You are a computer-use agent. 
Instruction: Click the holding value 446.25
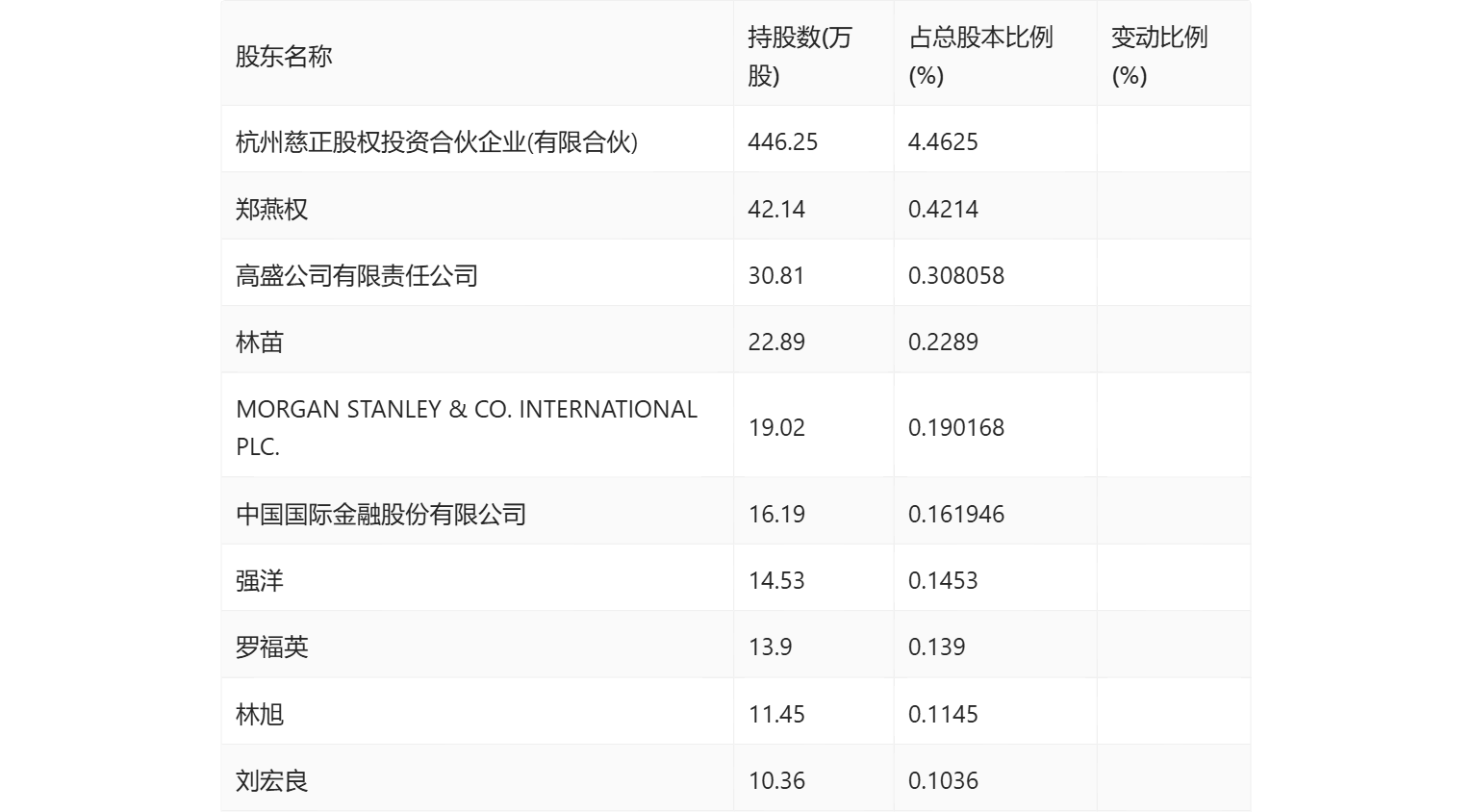coord(782,141)
